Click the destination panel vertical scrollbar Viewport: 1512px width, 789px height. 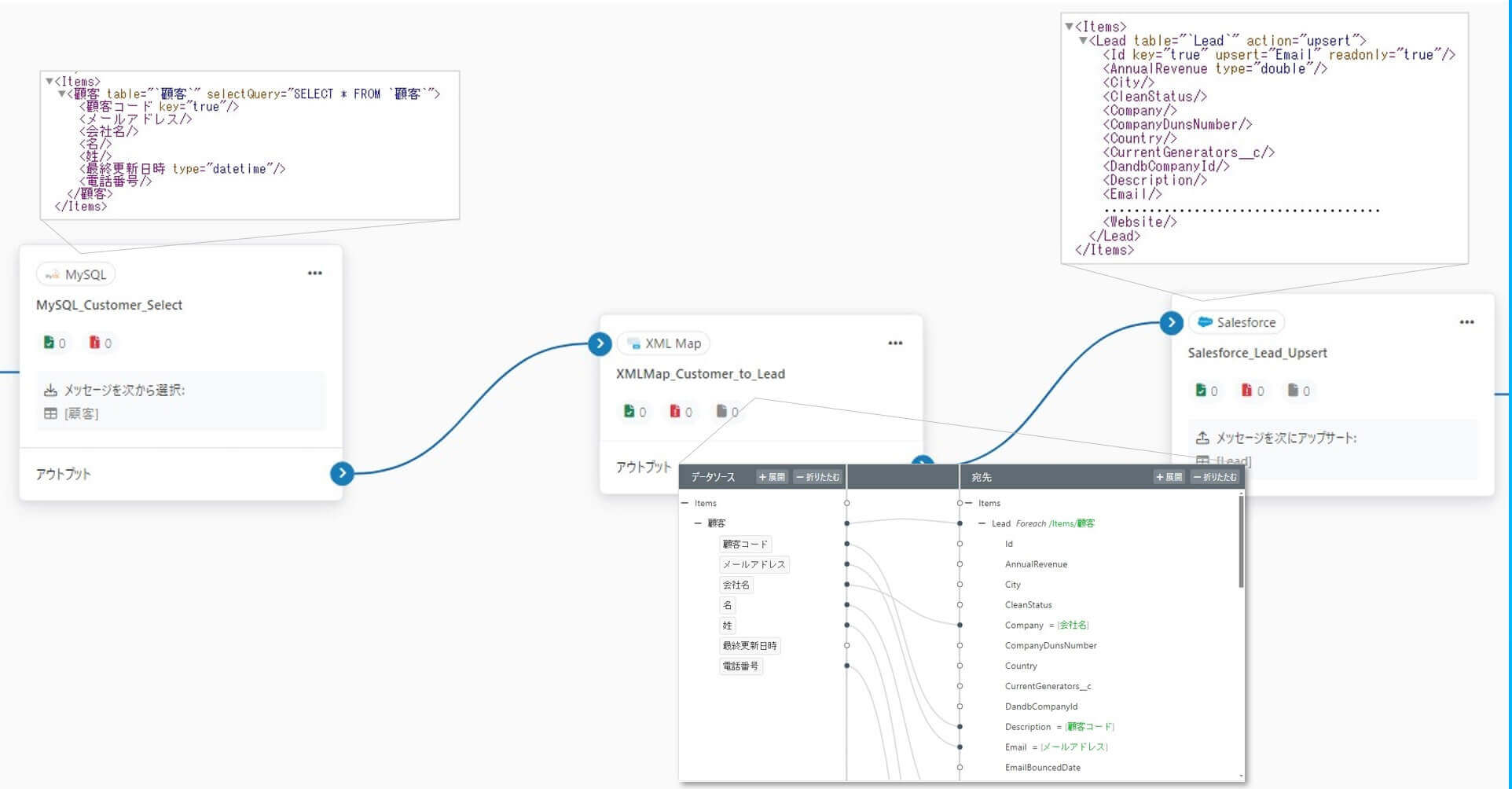pyautogui.click(x=1241, y=541)
